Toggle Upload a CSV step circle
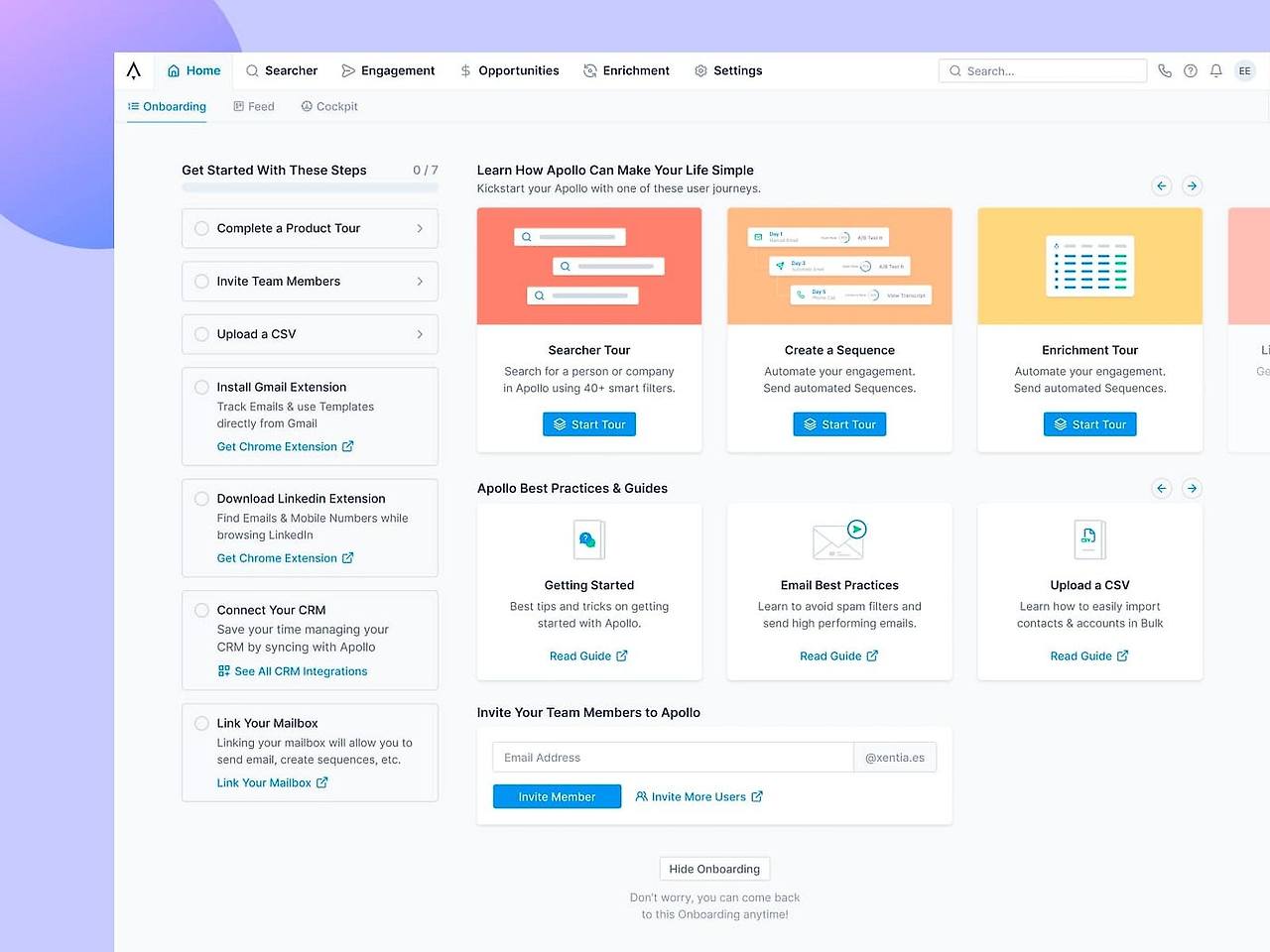The image size is (1270, 952). point(201,334)
